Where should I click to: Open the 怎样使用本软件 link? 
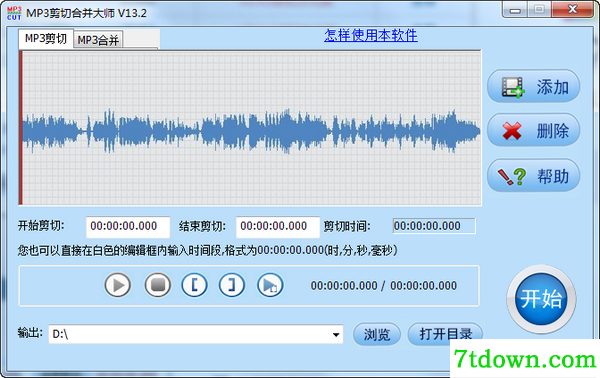point(371,36)
